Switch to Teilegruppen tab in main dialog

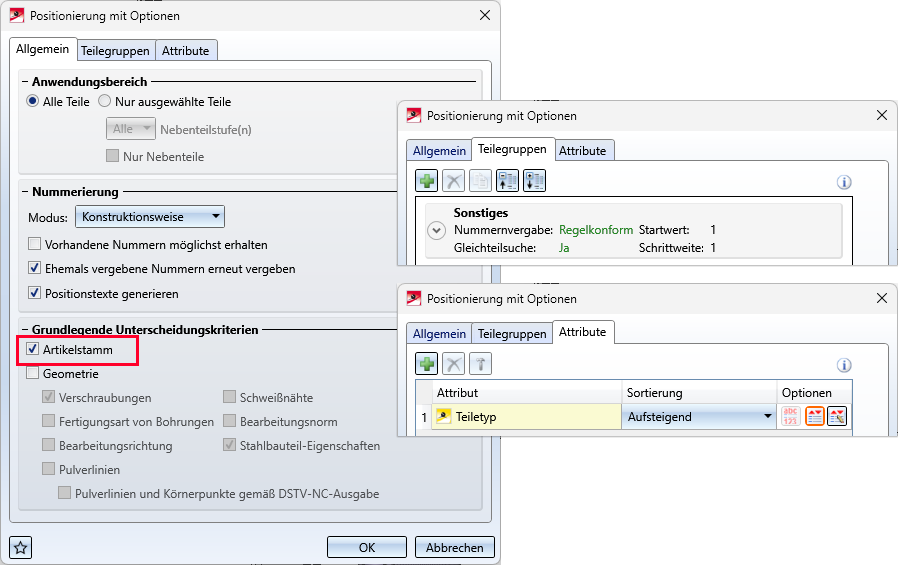click(x=115, y=50)
